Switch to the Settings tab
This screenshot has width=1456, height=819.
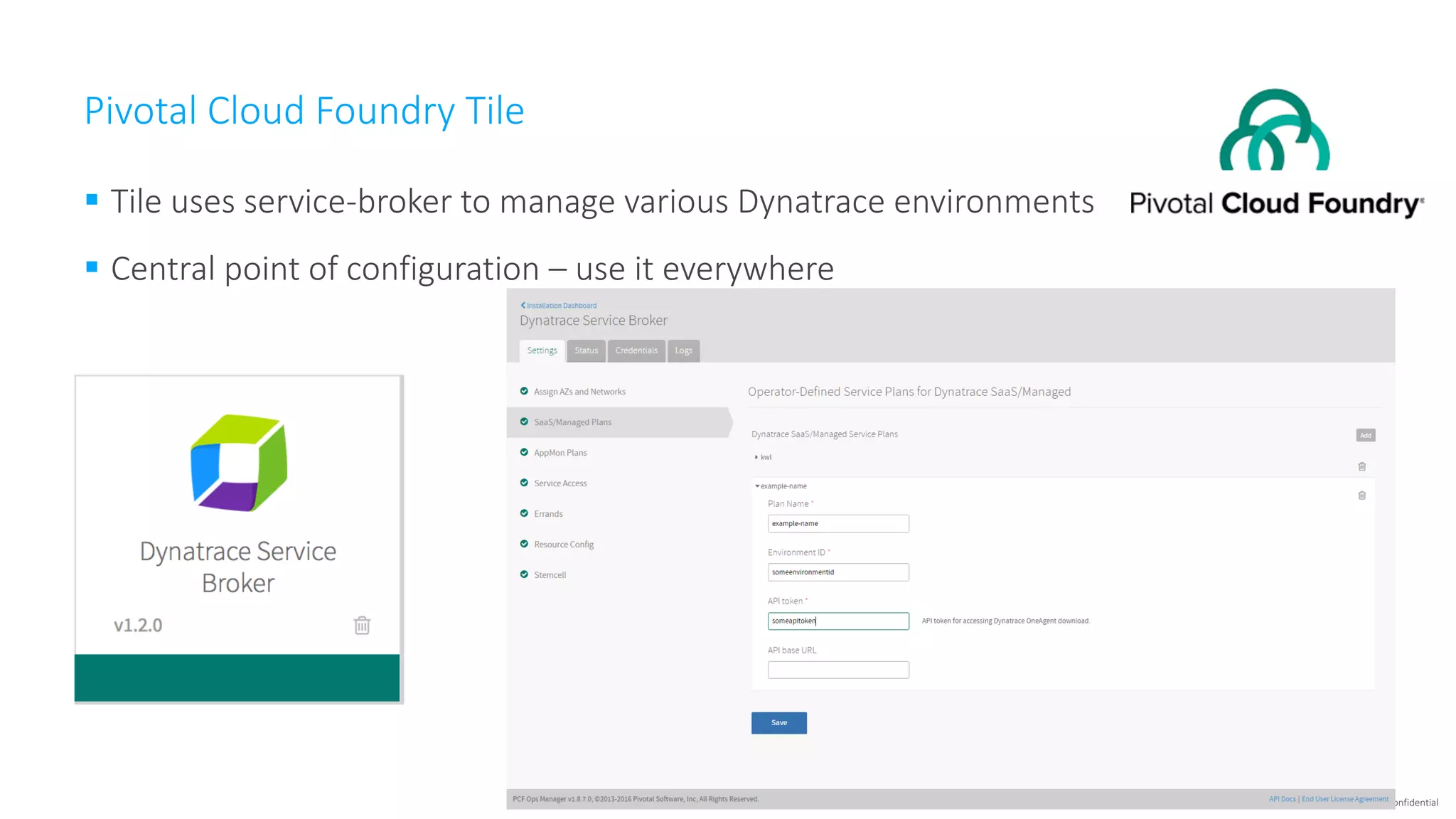[542, 350]
